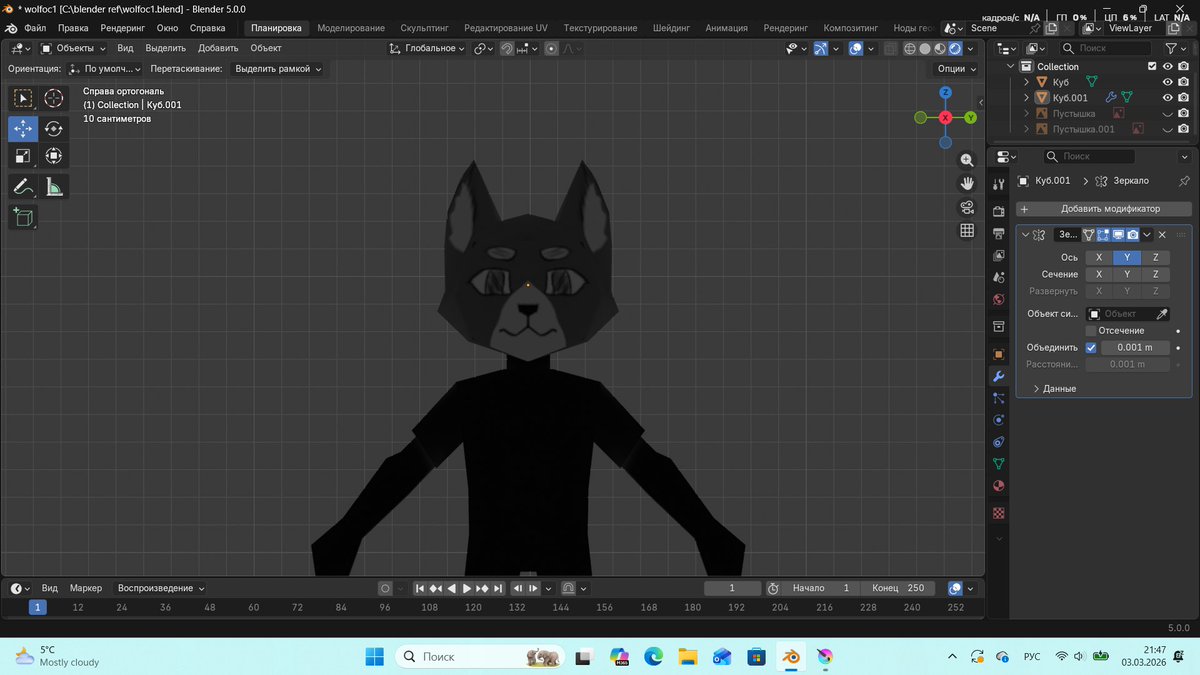The width and height of the screenshot is (1200, 675).
Task: Activate the Scale tool
Action: (x=23, y=156)
